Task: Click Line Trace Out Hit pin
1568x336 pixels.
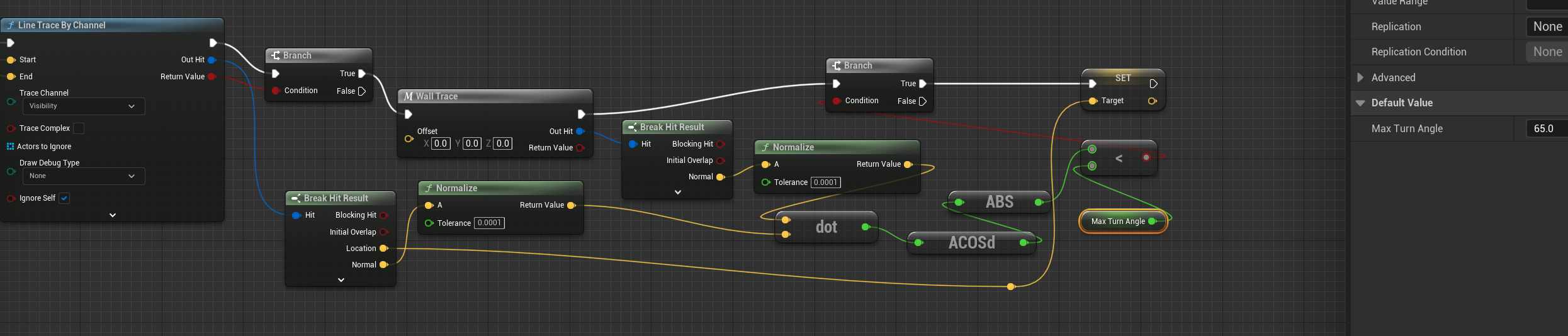Action: [x=212, y=60]
